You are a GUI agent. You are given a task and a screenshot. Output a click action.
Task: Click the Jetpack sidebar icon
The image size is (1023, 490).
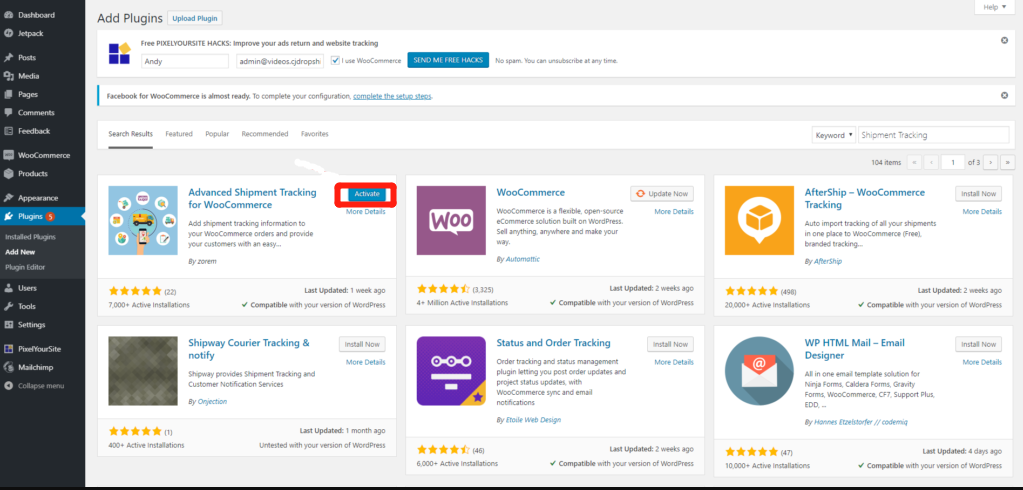(x=8, y=33)
